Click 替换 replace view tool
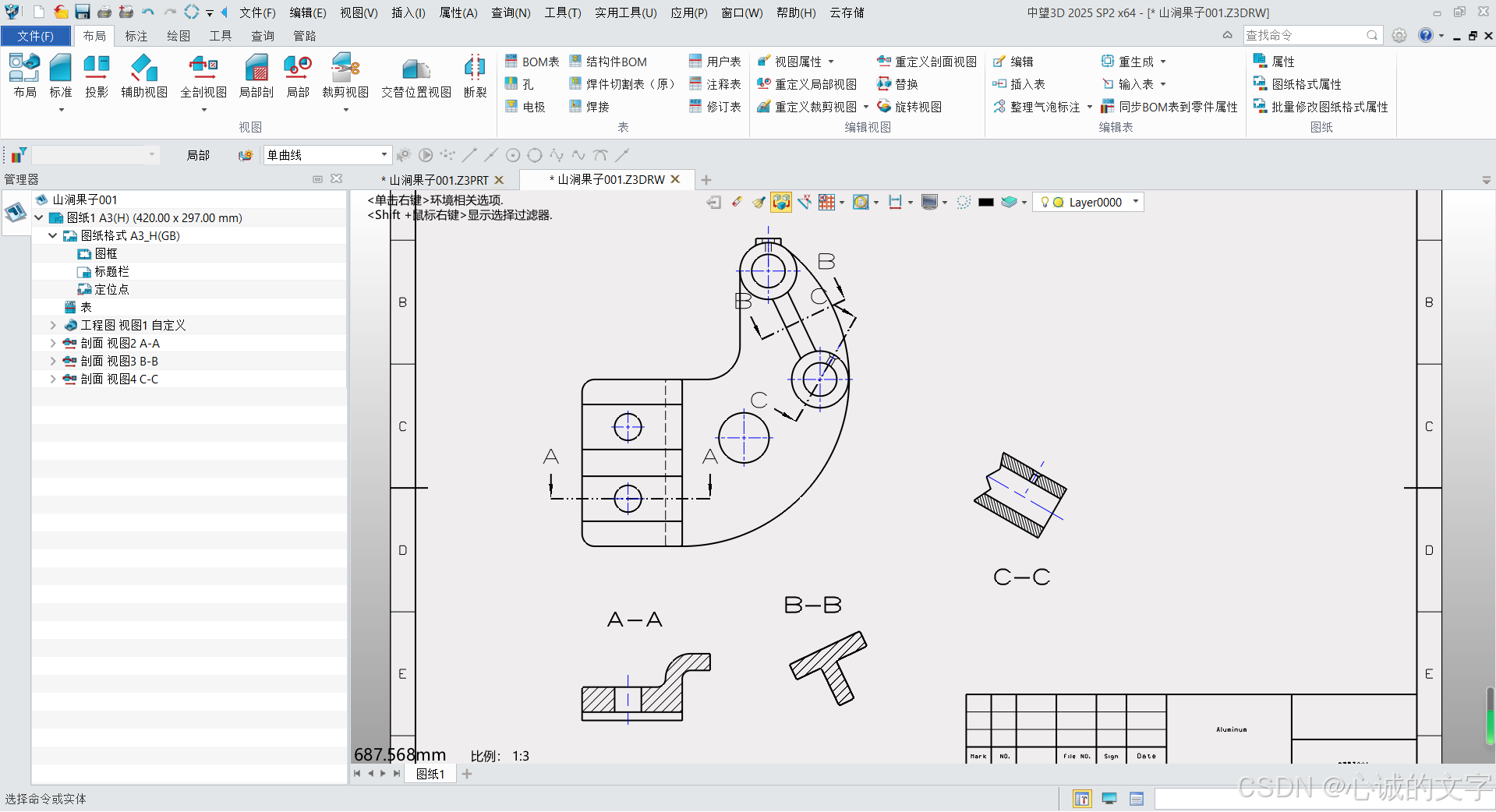Screen dimensions: 1496x812 coord(898,84)
